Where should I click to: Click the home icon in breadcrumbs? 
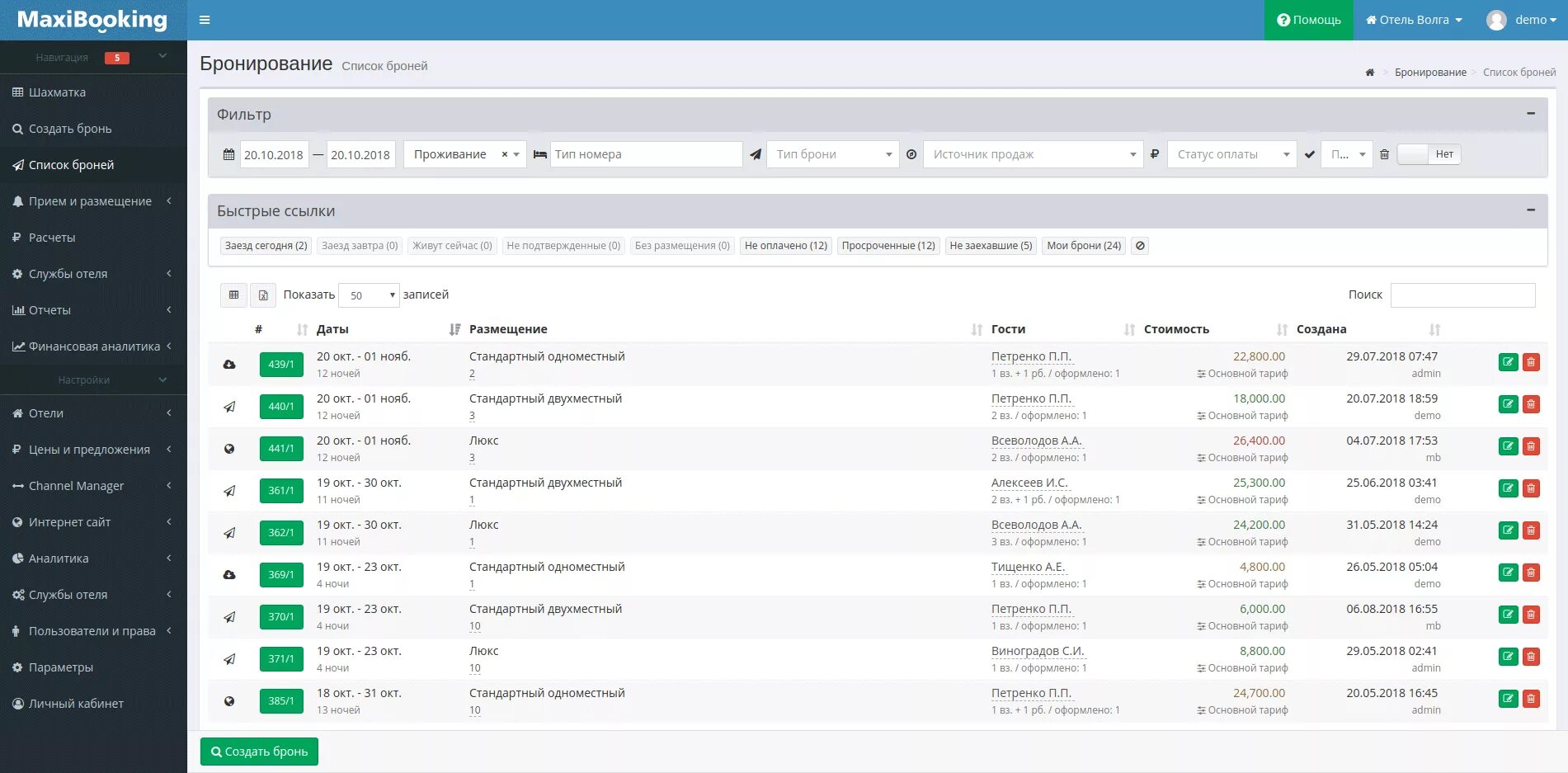1369,73
